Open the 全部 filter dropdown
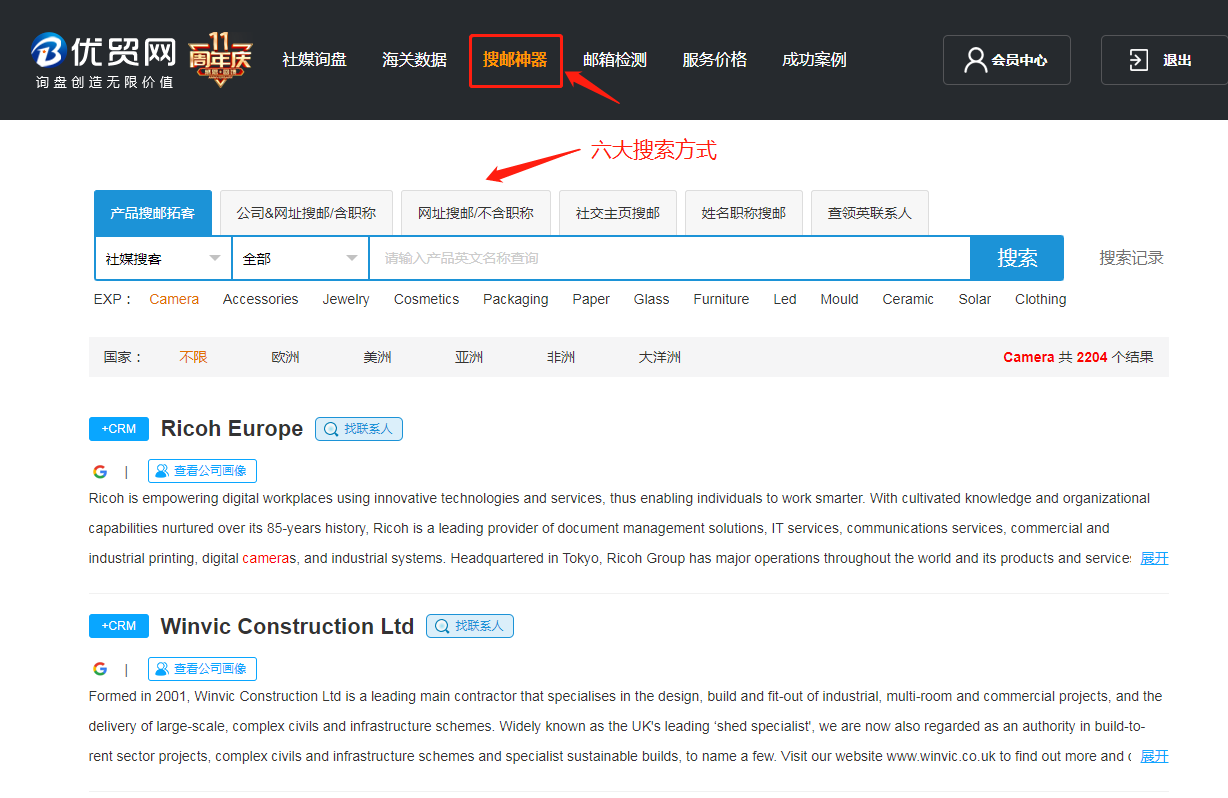Screen dimensions: 1228x798 [x=300, y=258]
